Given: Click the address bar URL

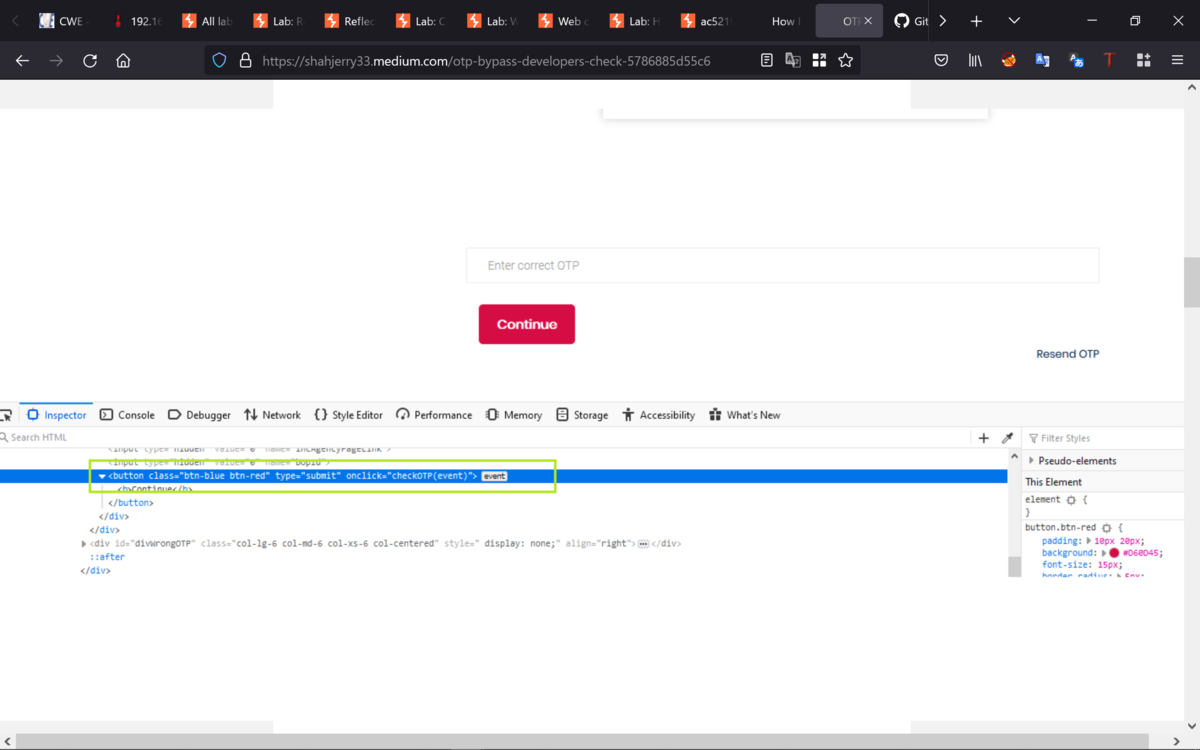Looking at the screenshot, I should (486, 61).
